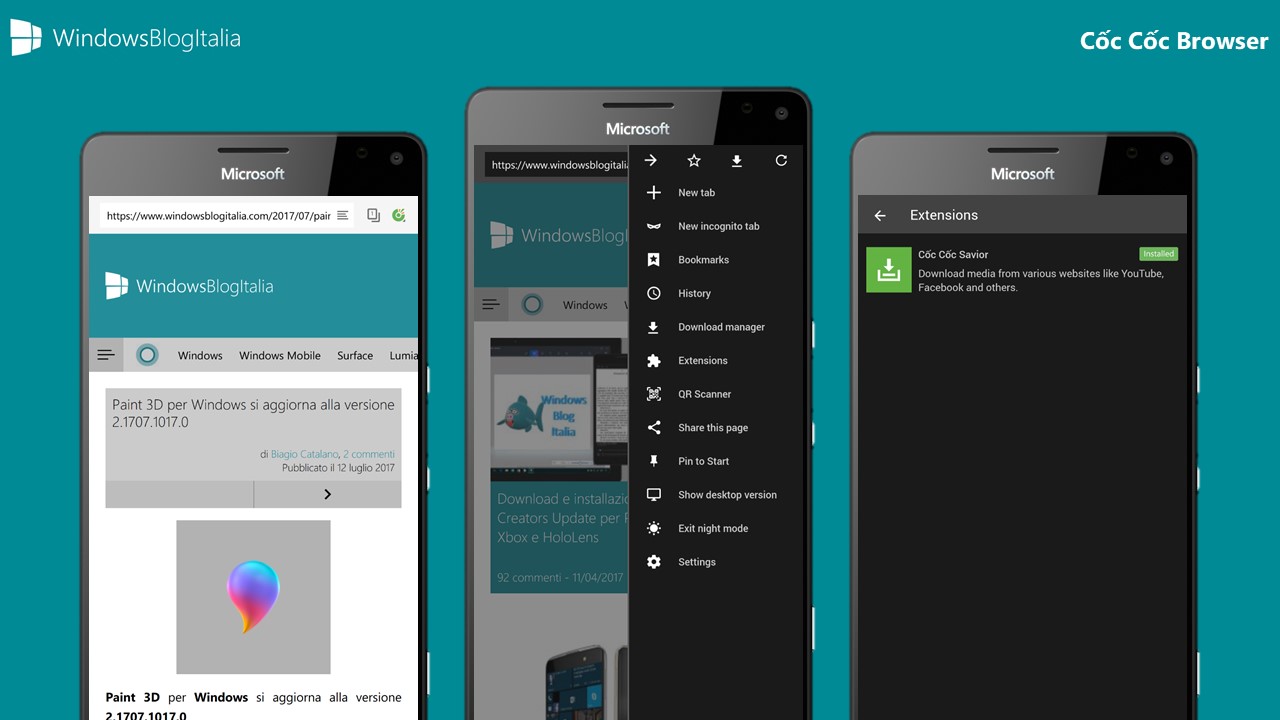
Task: Click the incognito mask icon
Action: click(654, 226)
